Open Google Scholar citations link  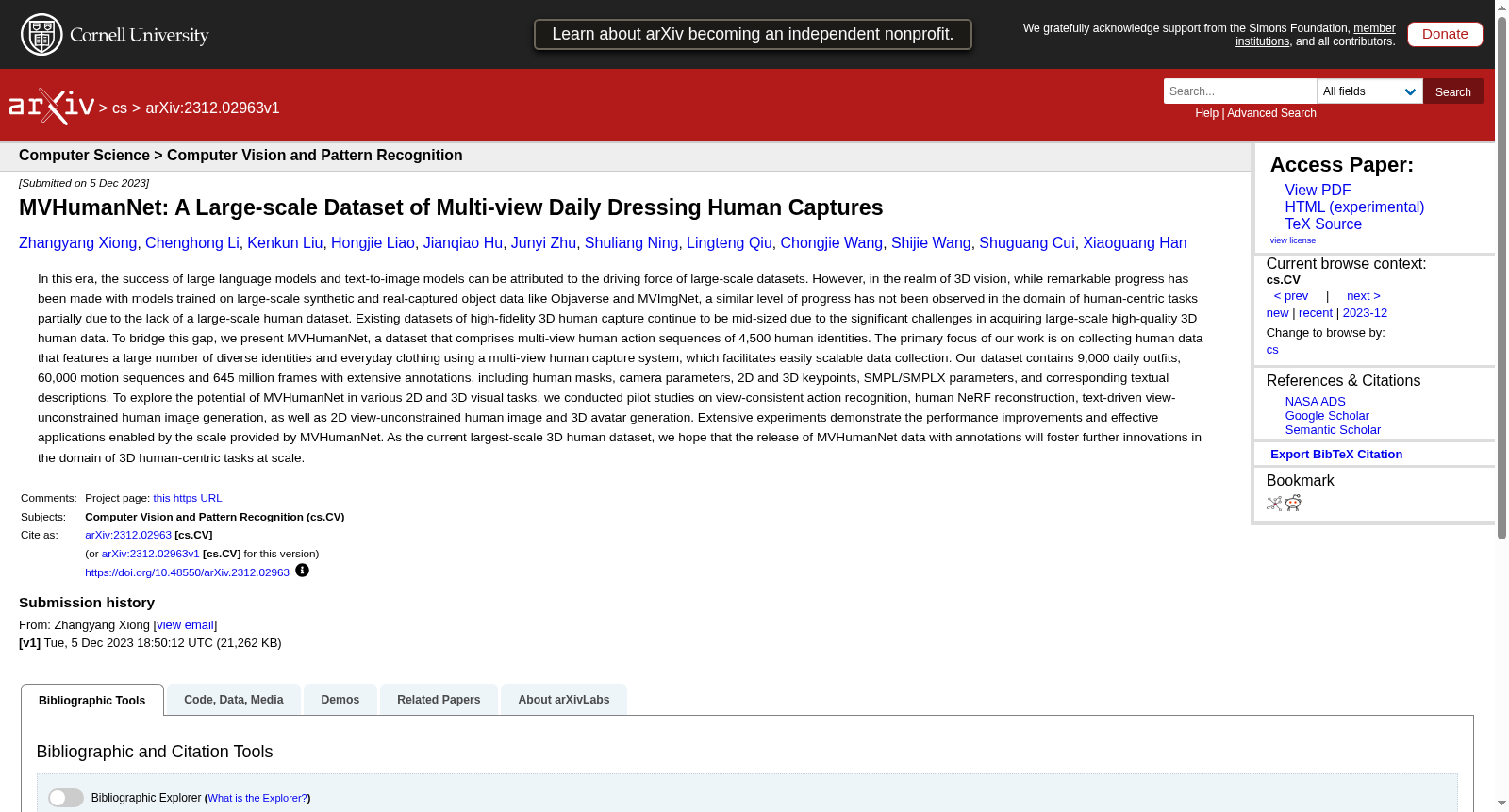coord(1327,416)
